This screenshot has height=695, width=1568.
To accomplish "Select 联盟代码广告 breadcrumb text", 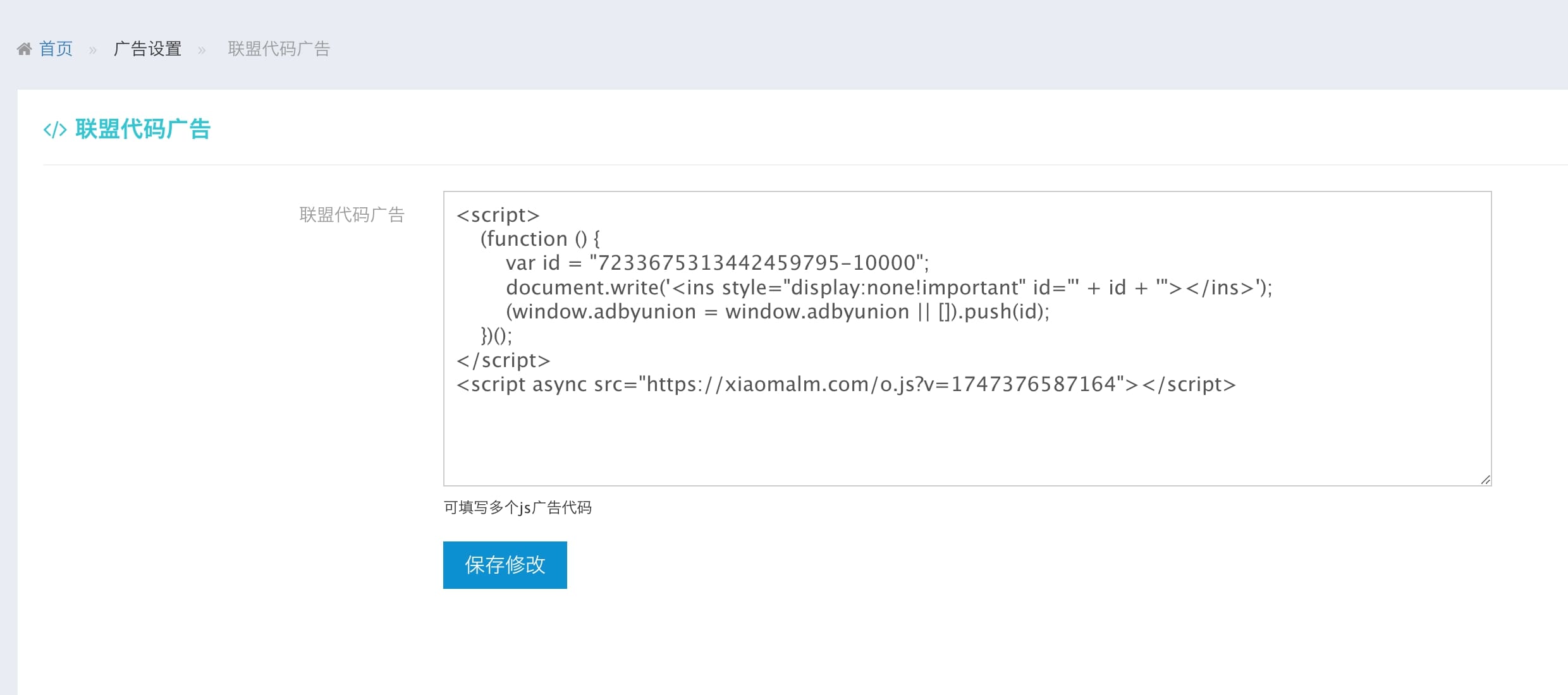I will pos(279,49).
